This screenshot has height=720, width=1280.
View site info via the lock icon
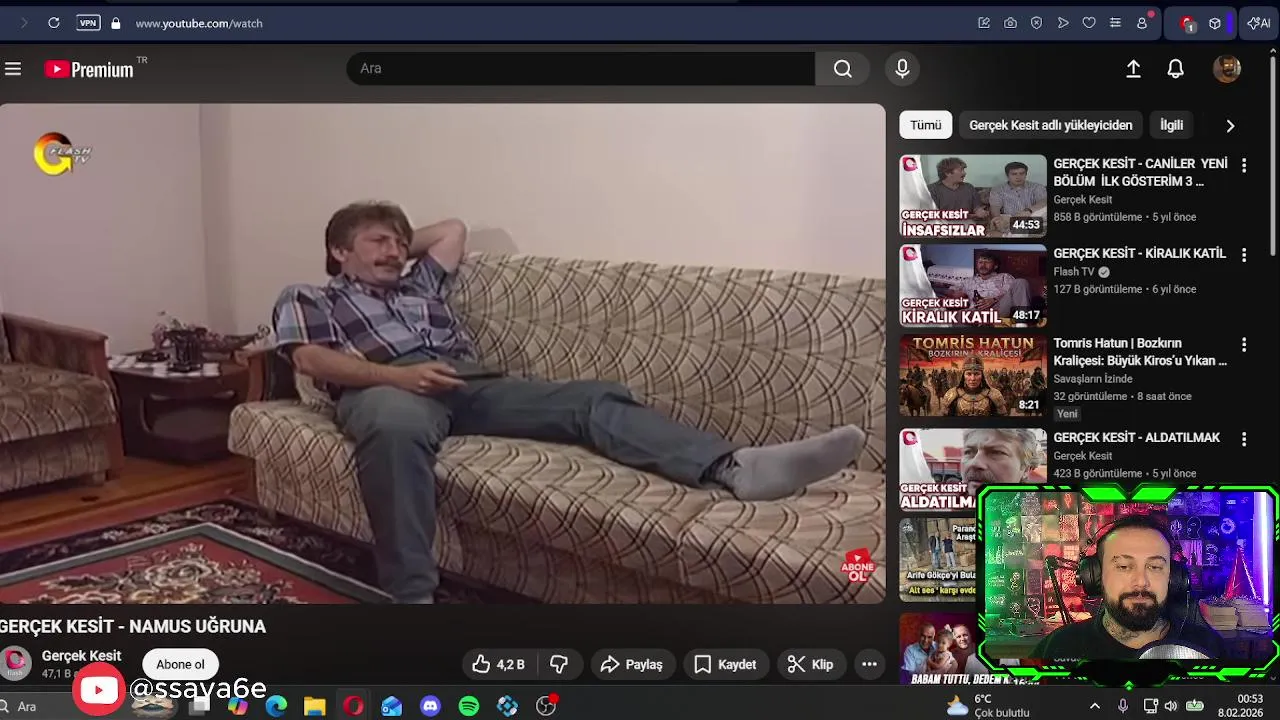pos(116,23)
